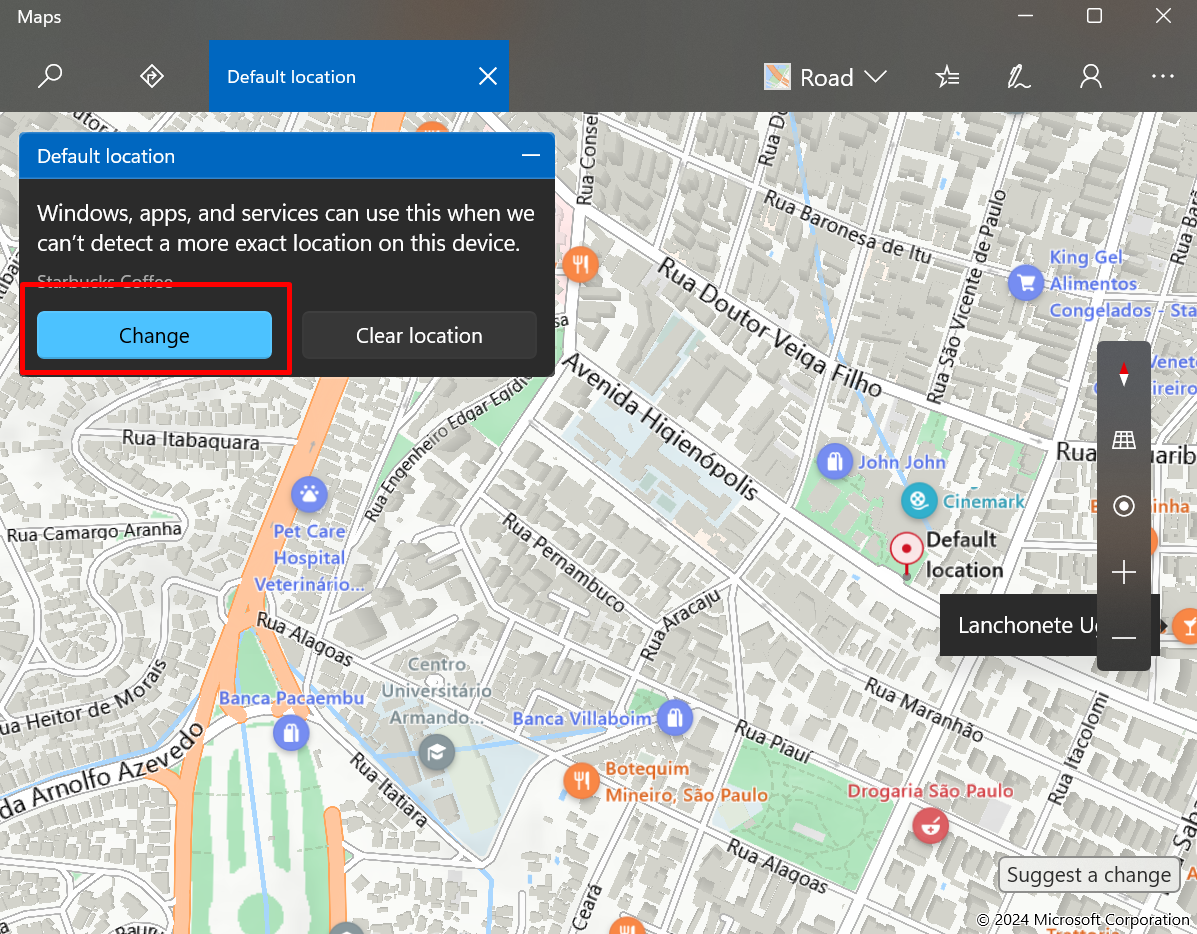The width and height of the screenshot is (1197, 934).
Task: Click the Clear location button
Action: point(419,335)
